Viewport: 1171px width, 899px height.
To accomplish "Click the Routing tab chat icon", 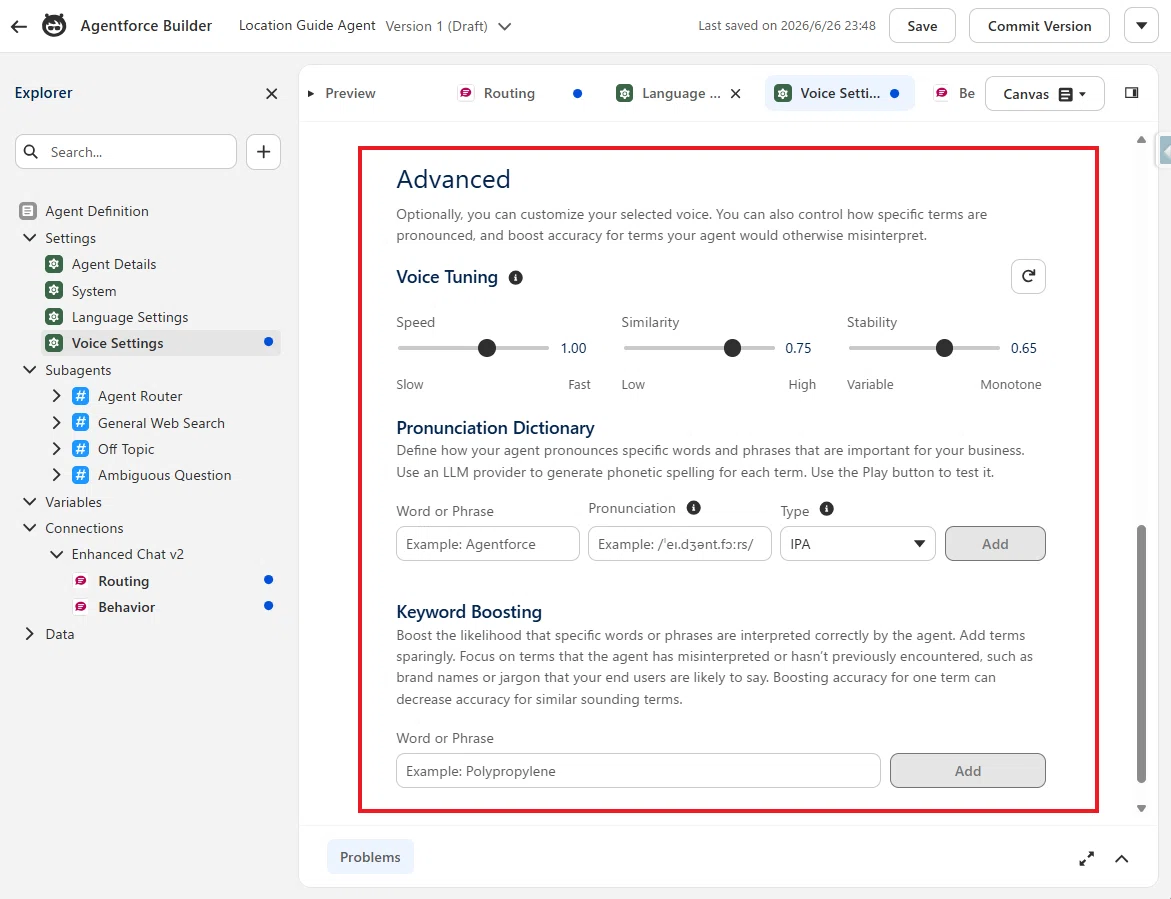I will click(466, 93).
